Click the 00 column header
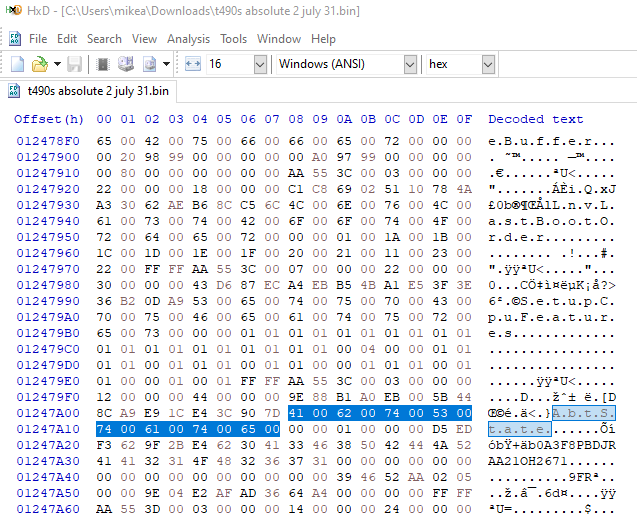Image resolution: width=637 pixels, height=517 pixels. pos(104,119)
